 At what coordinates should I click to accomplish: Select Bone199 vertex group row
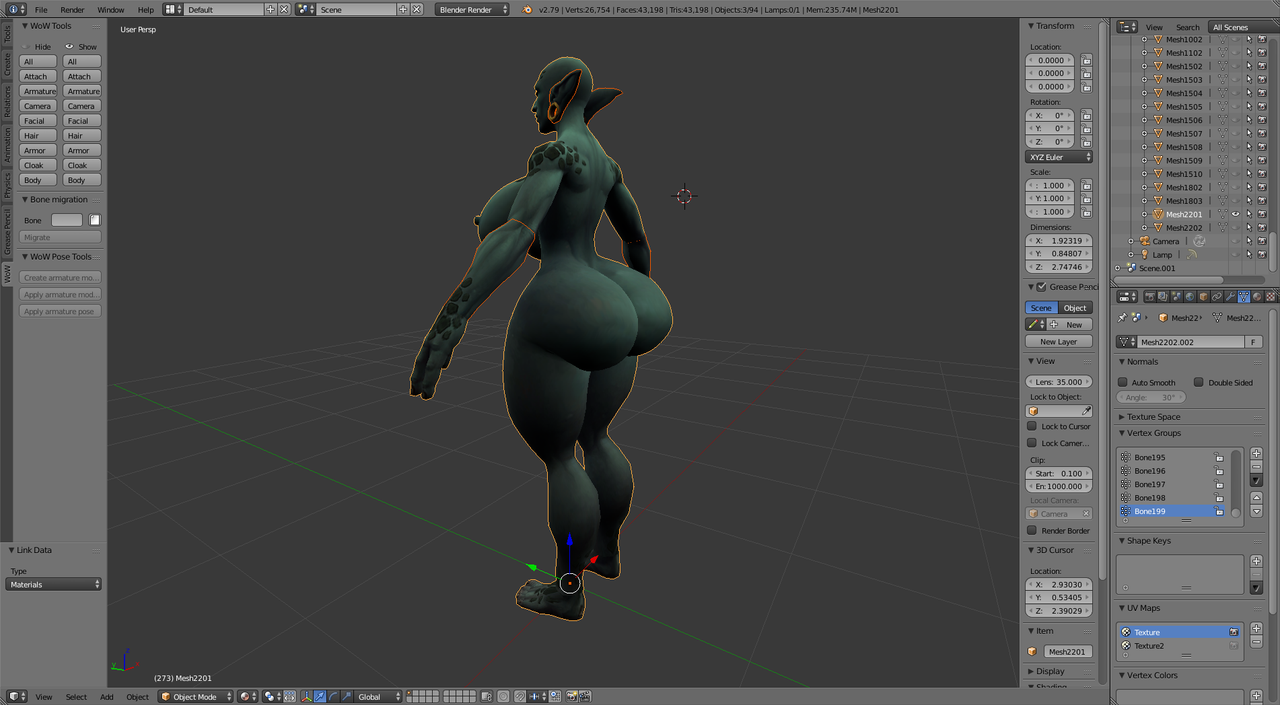pos(1172,511)
